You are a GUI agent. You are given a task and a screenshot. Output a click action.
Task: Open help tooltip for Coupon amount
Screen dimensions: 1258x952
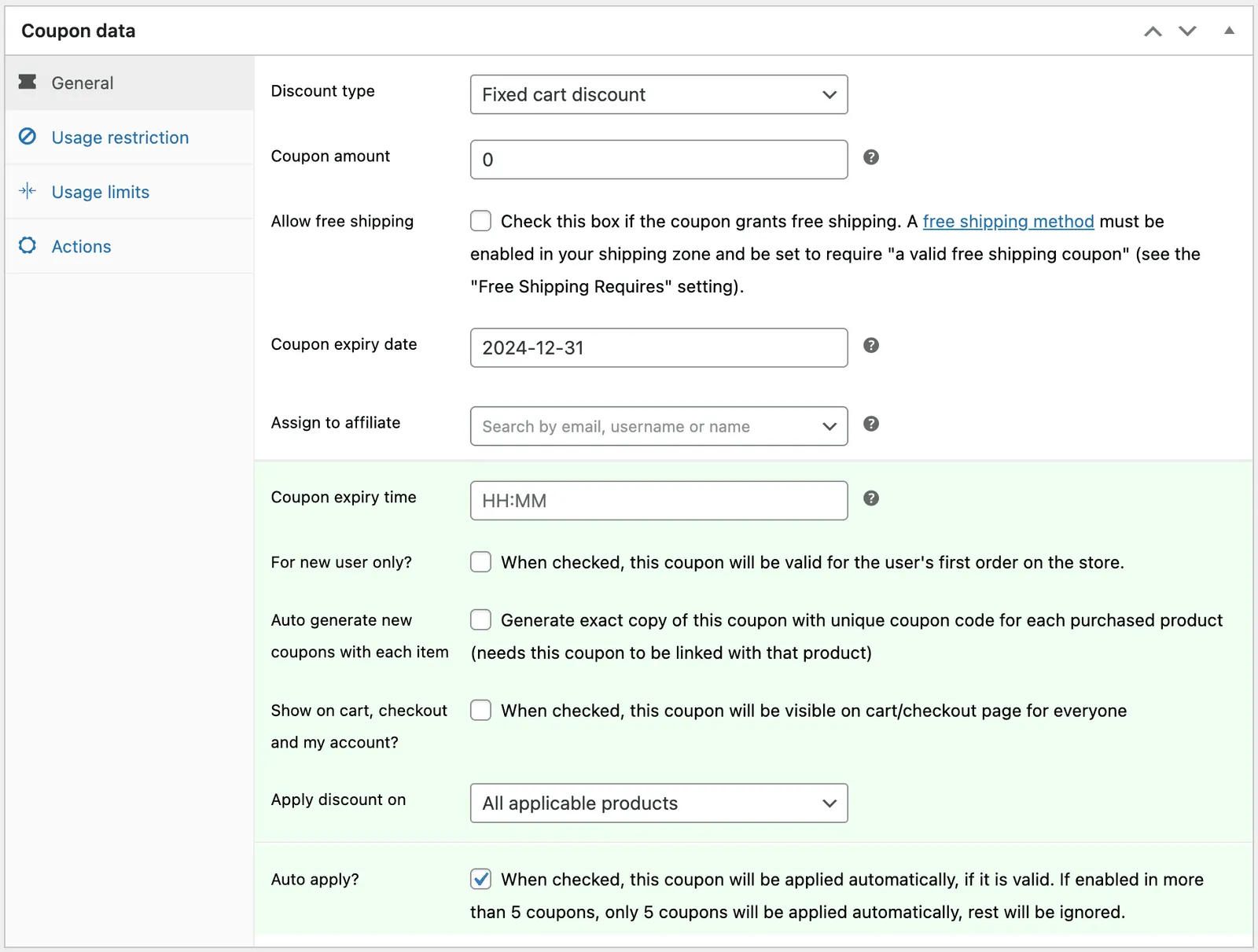click(x=871, y=157)
